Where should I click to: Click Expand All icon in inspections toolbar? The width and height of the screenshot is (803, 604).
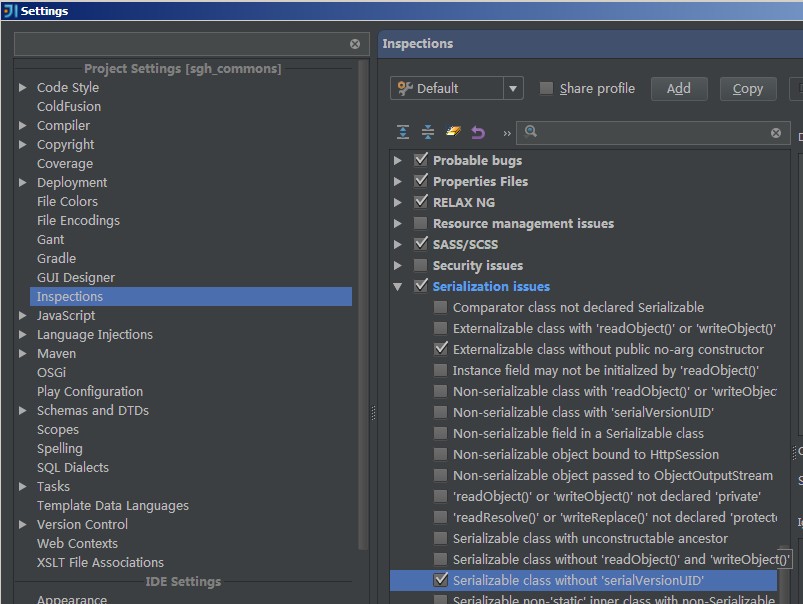(x=403, y=132)
